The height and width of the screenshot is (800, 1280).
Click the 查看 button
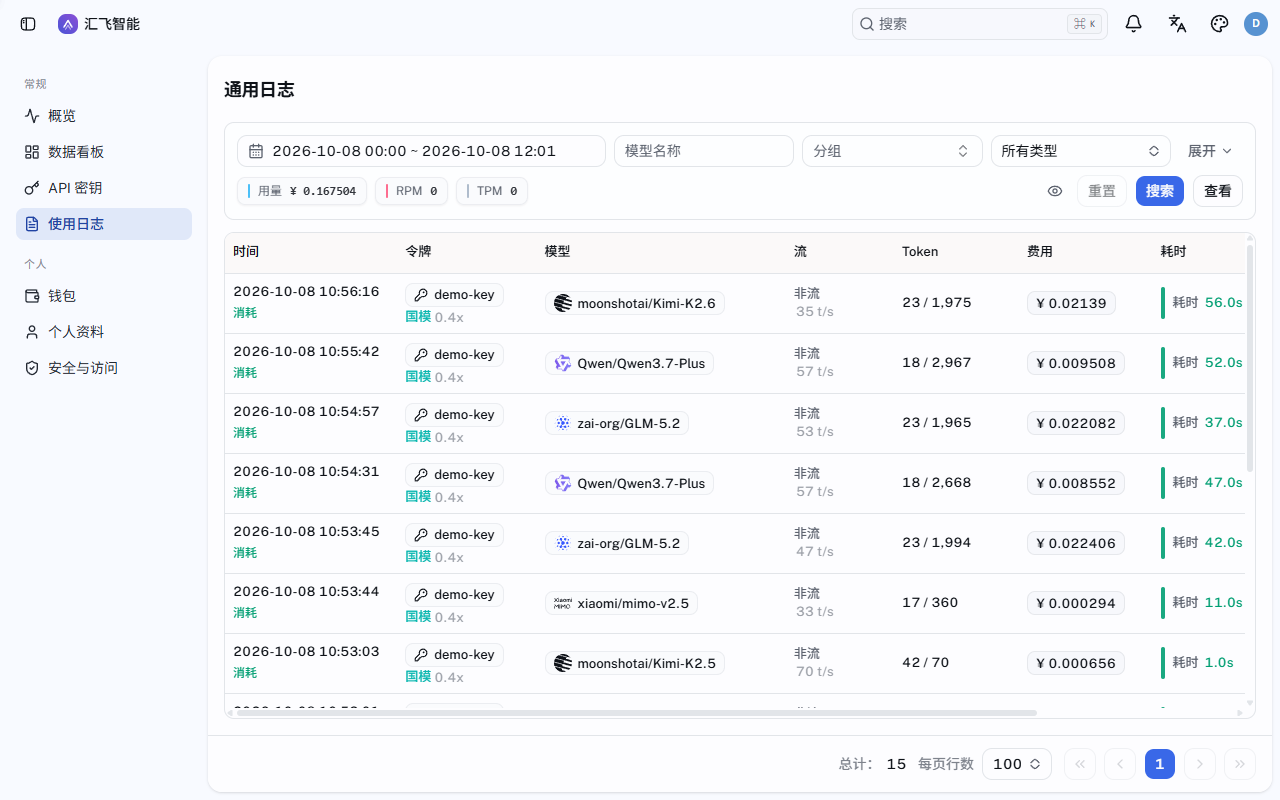point(1218,191)
